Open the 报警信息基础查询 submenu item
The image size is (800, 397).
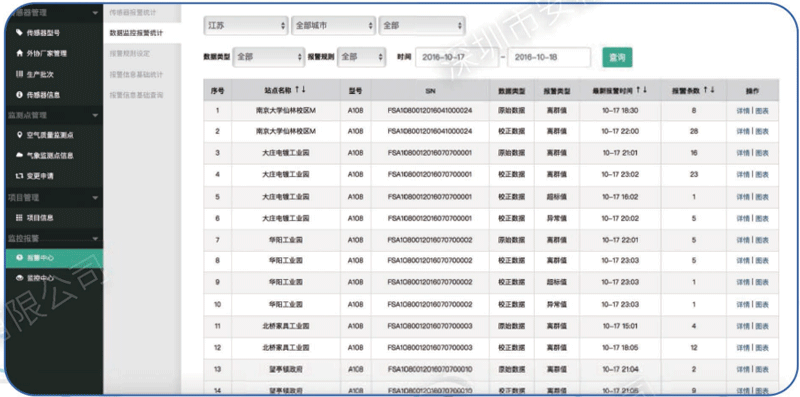tap(136, 95)
